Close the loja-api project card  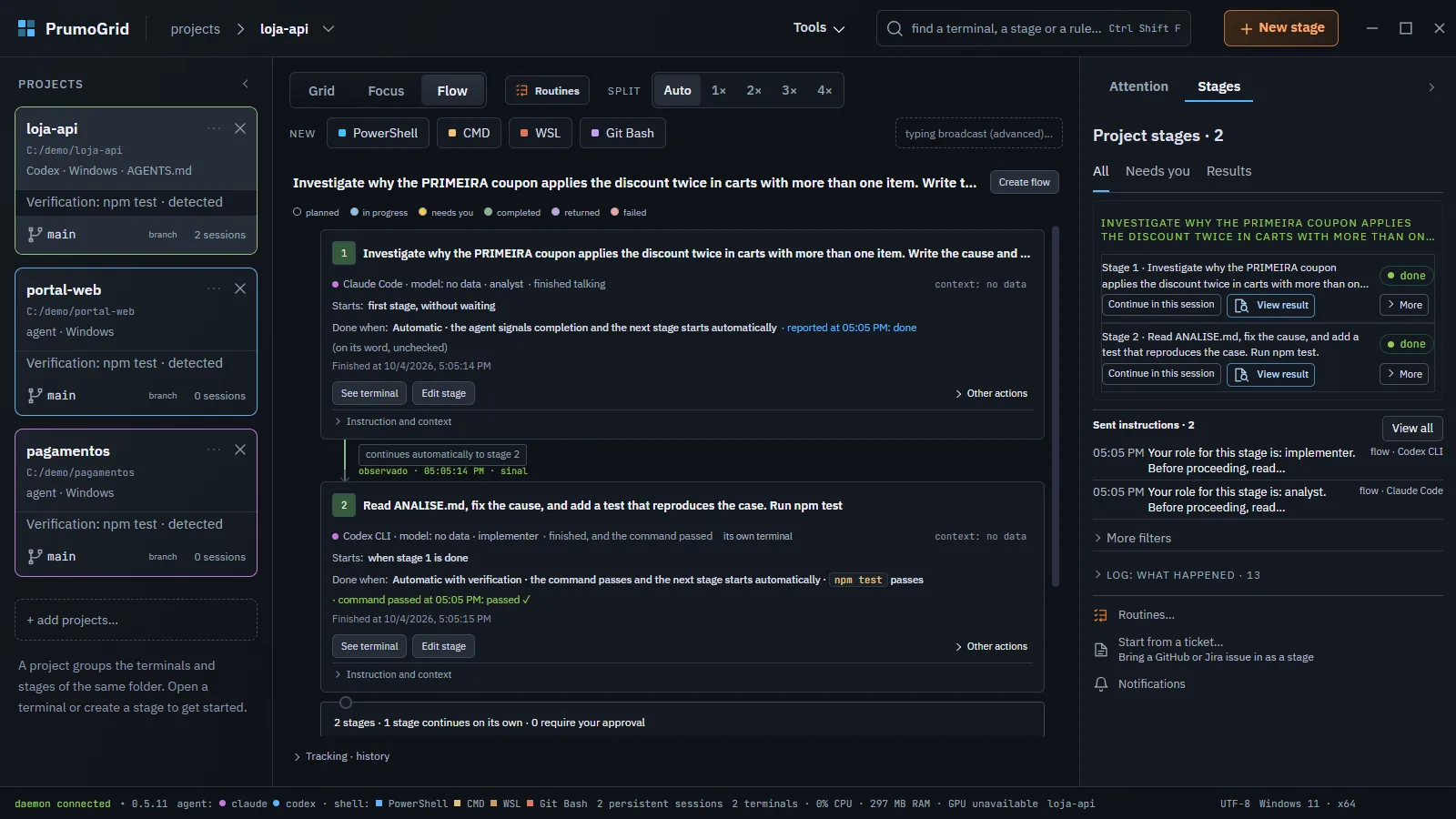[240, 128]
